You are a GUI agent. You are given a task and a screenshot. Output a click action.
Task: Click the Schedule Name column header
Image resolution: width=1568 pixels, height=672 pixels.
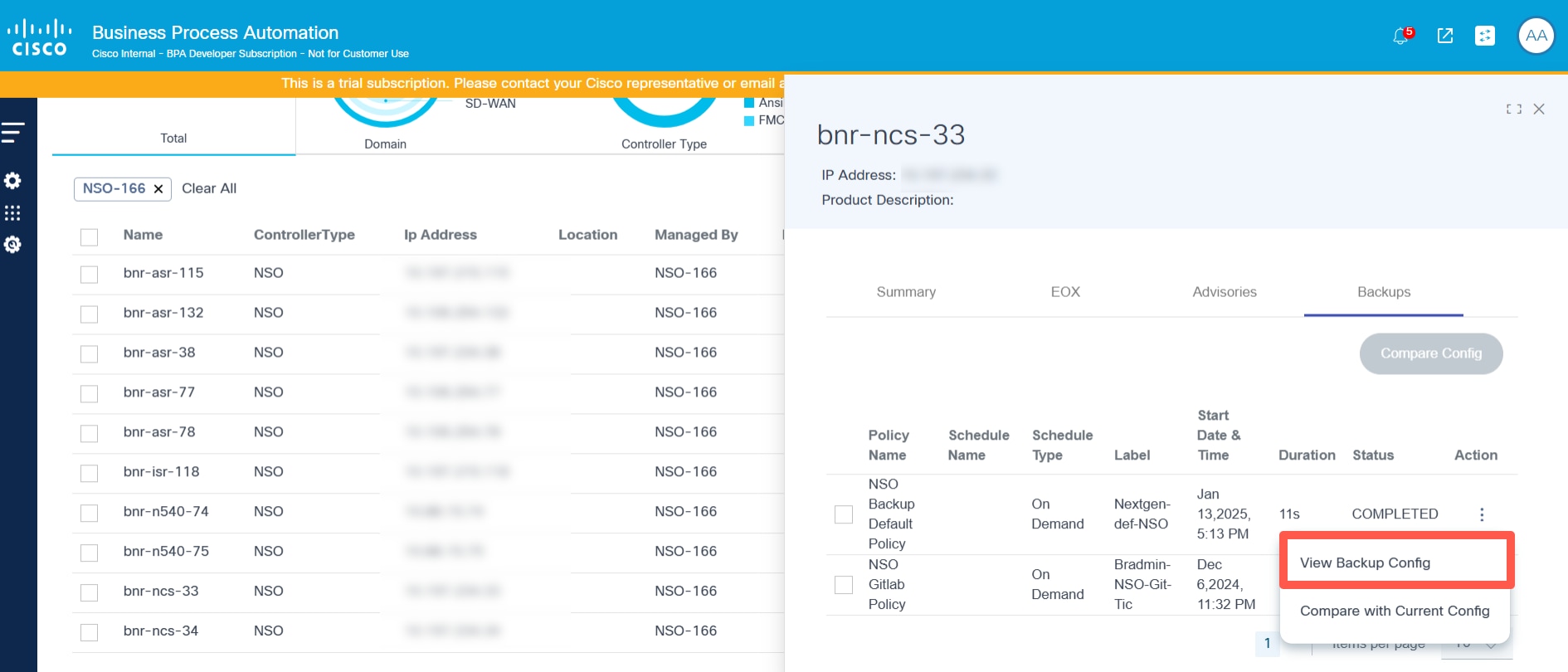point(979,446)
